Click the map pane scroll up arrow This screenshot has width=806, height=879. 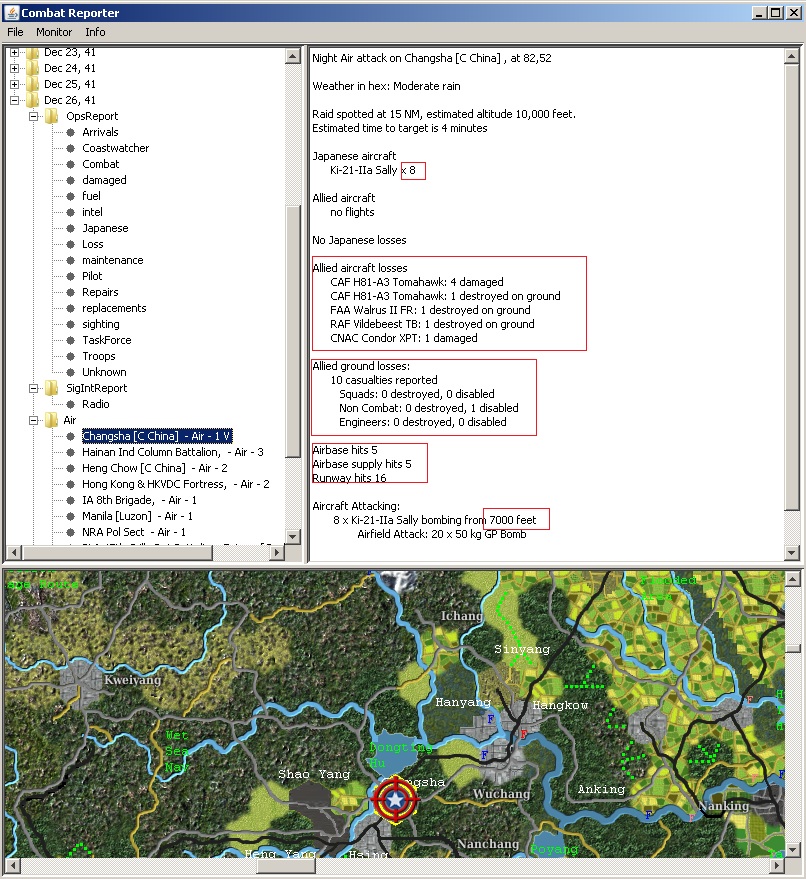coord(793,579)
